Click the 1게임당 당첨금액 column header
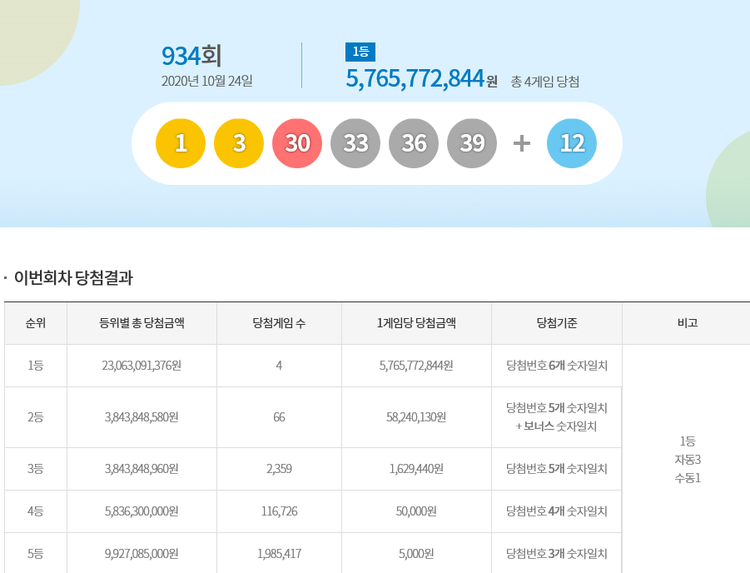750x573 pixels. (416, 323)
